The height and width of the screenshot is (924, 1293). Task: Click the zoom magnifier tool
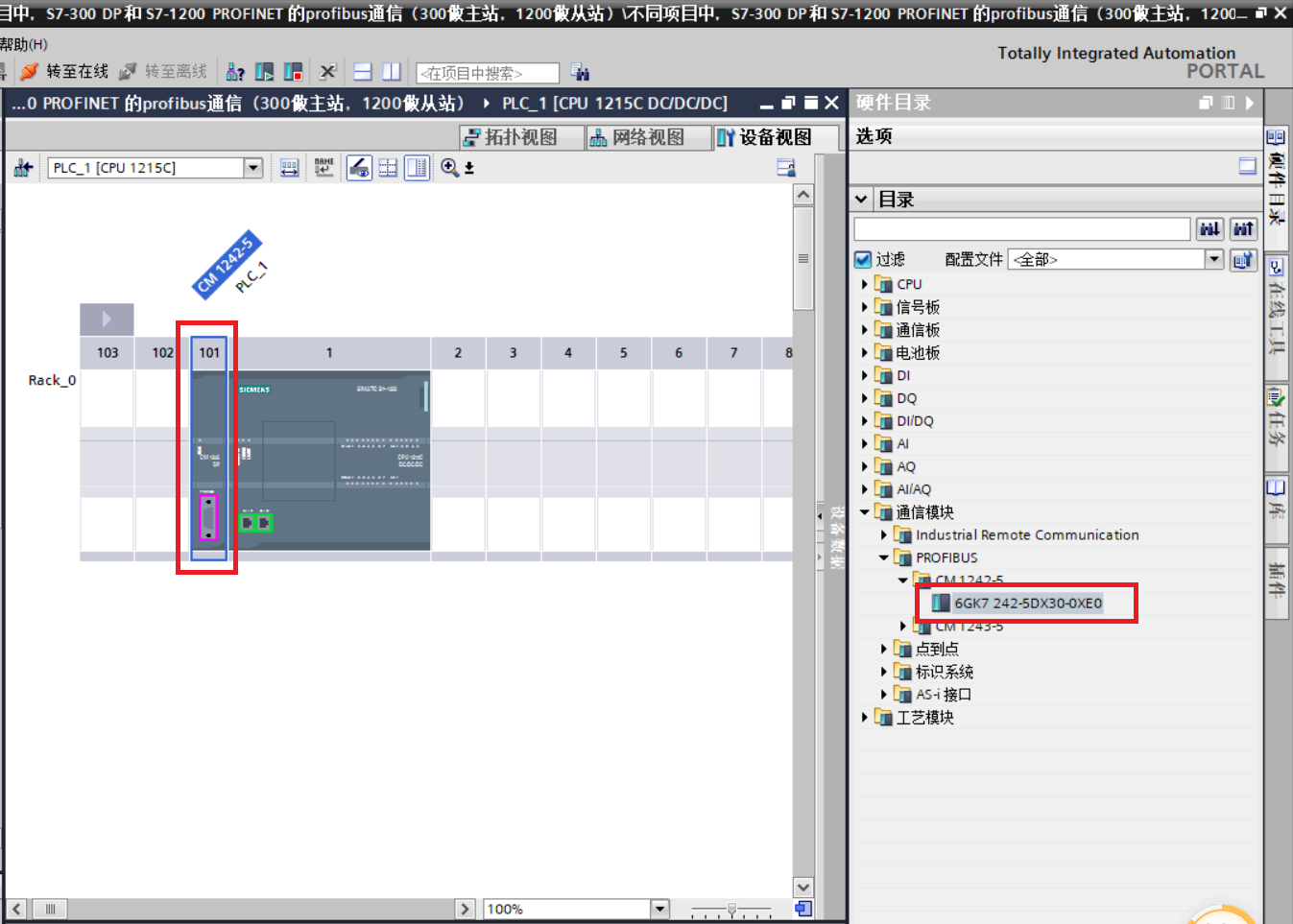(x=449, y=168)
